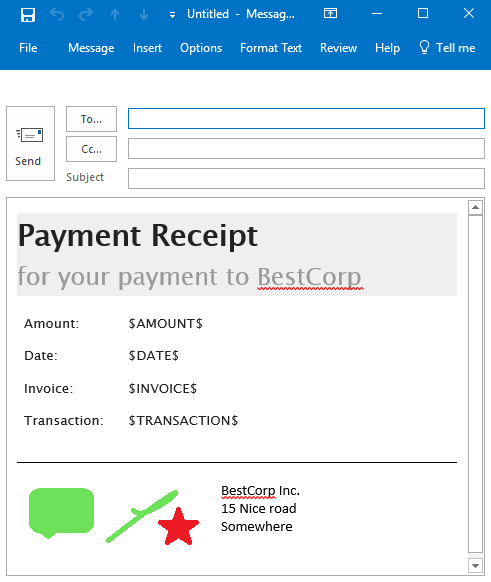Click the Amount: label

(x=52, y=324)
